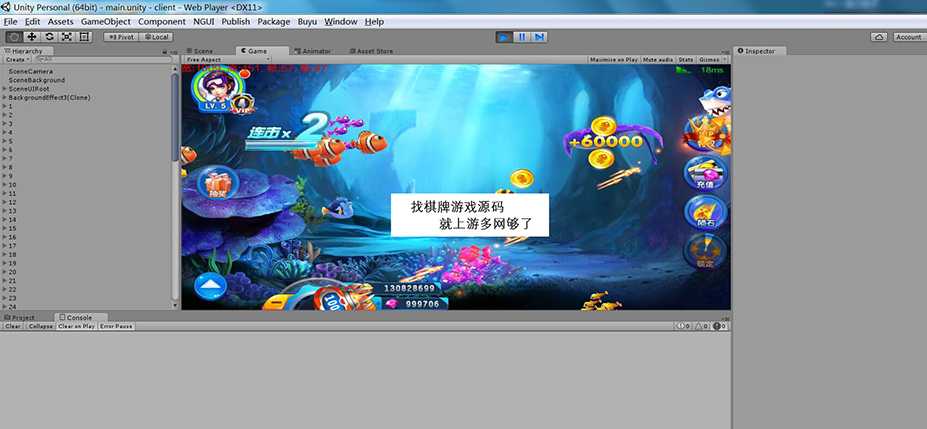Switch to the Project tab

click(20, 317)
